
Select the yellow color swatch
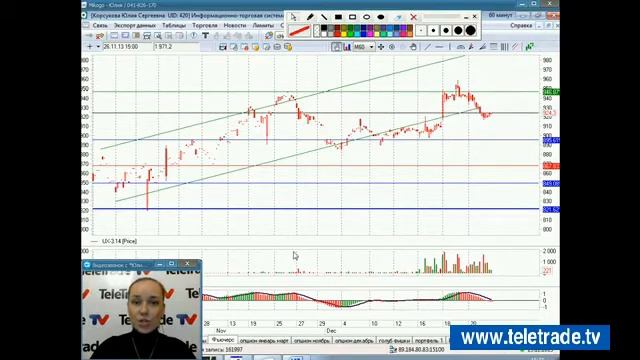tap(344, 34)
